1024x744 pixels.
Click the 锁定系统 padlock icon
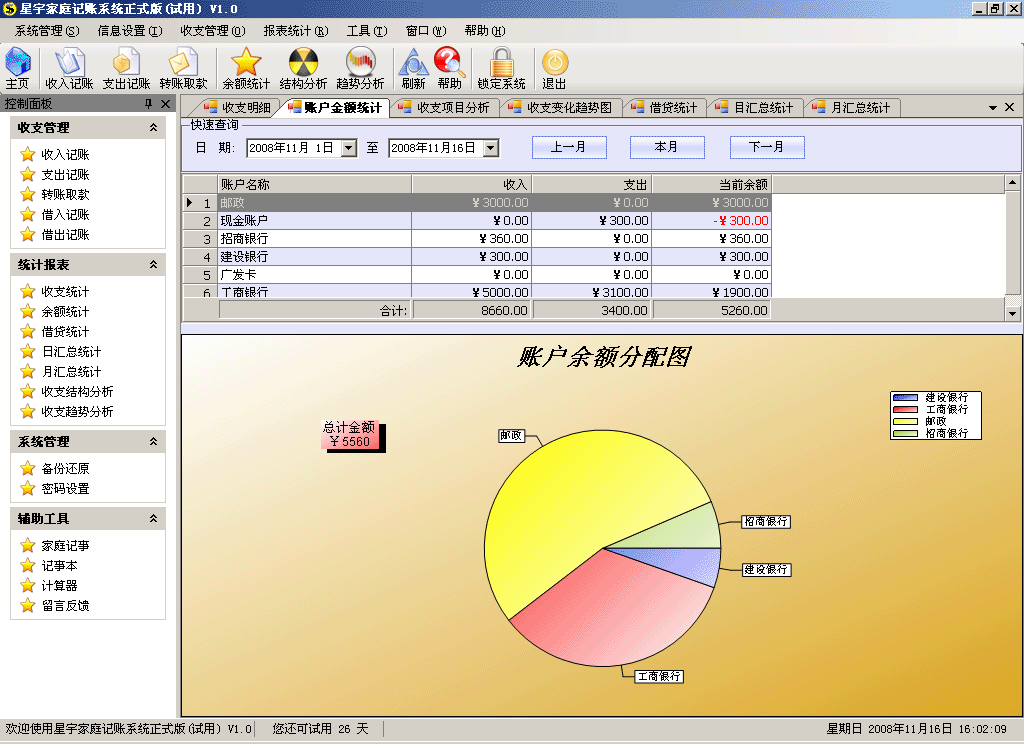click(x=501, y=68)
